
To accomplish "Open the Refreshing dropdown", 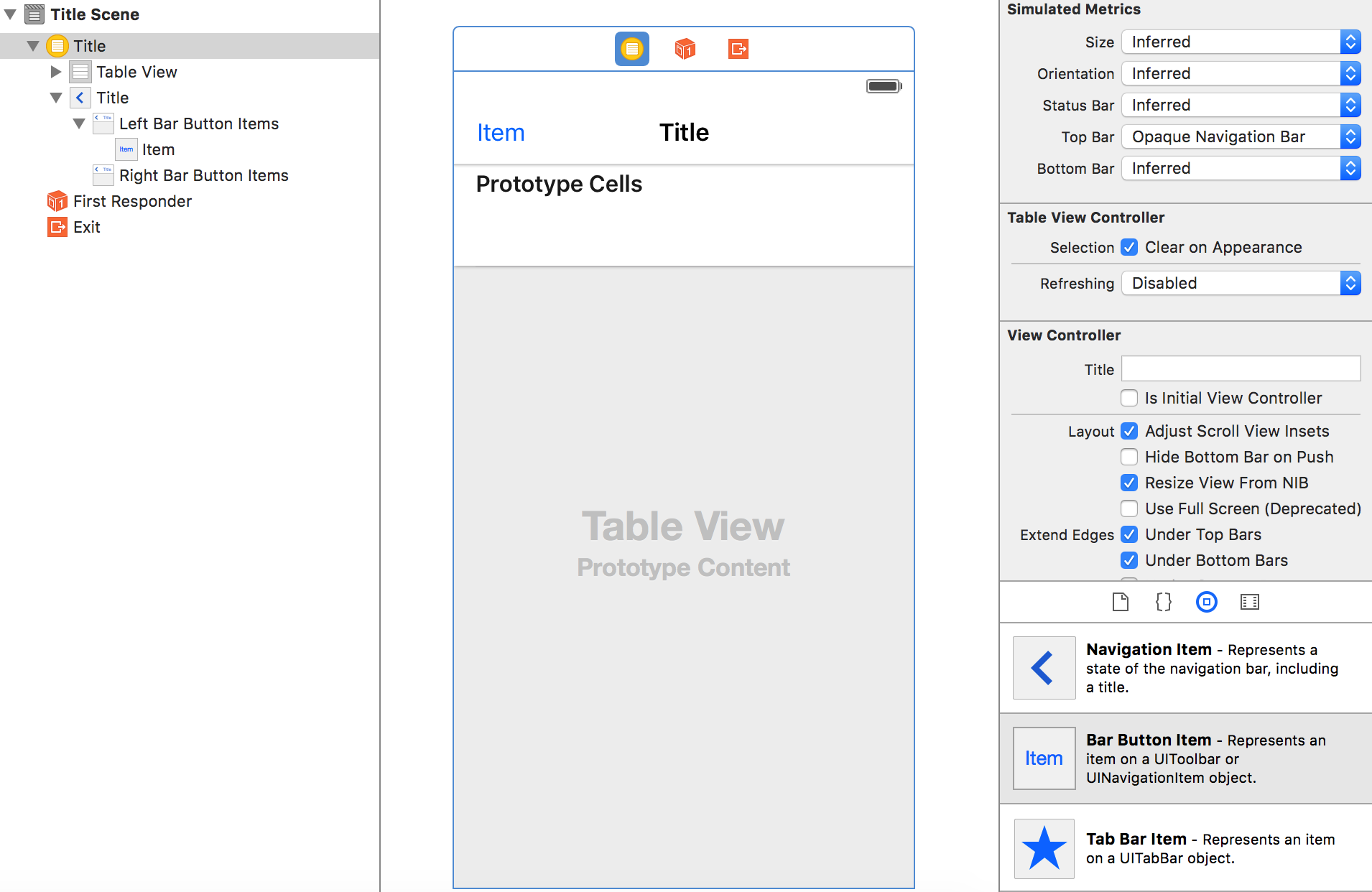I will tap(1240, 283).
